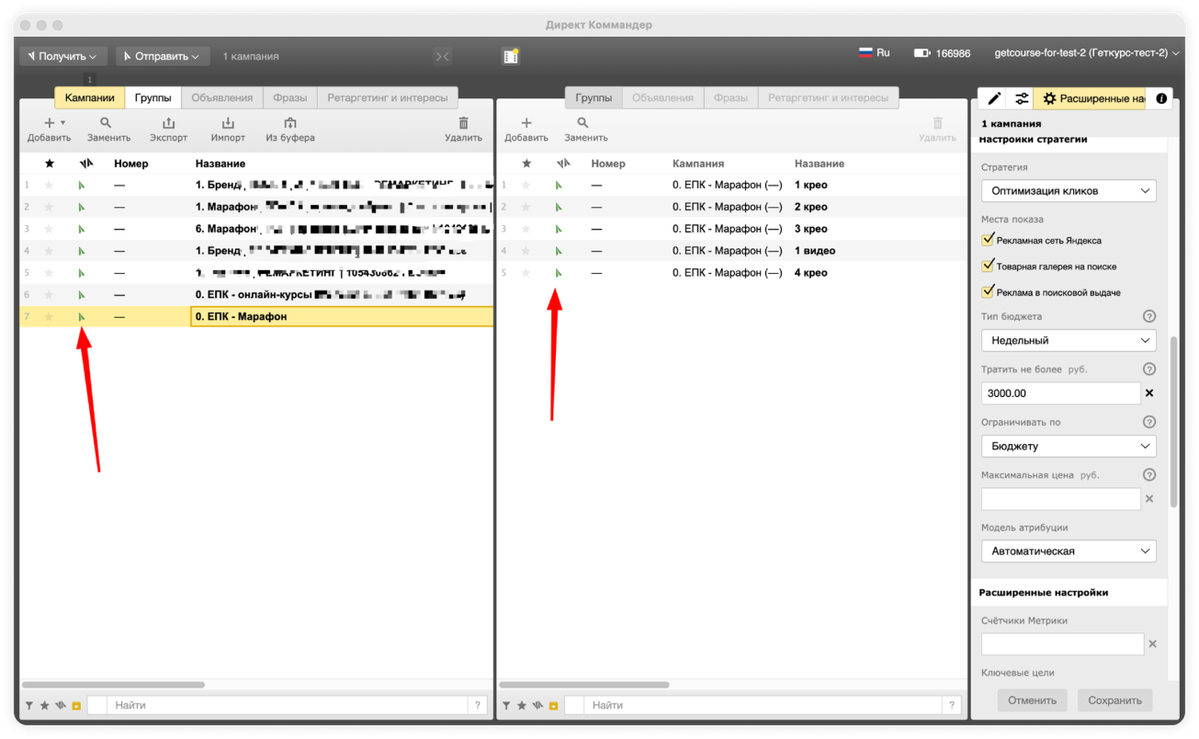Click the star filter under campaigns list

pos(44,705)
